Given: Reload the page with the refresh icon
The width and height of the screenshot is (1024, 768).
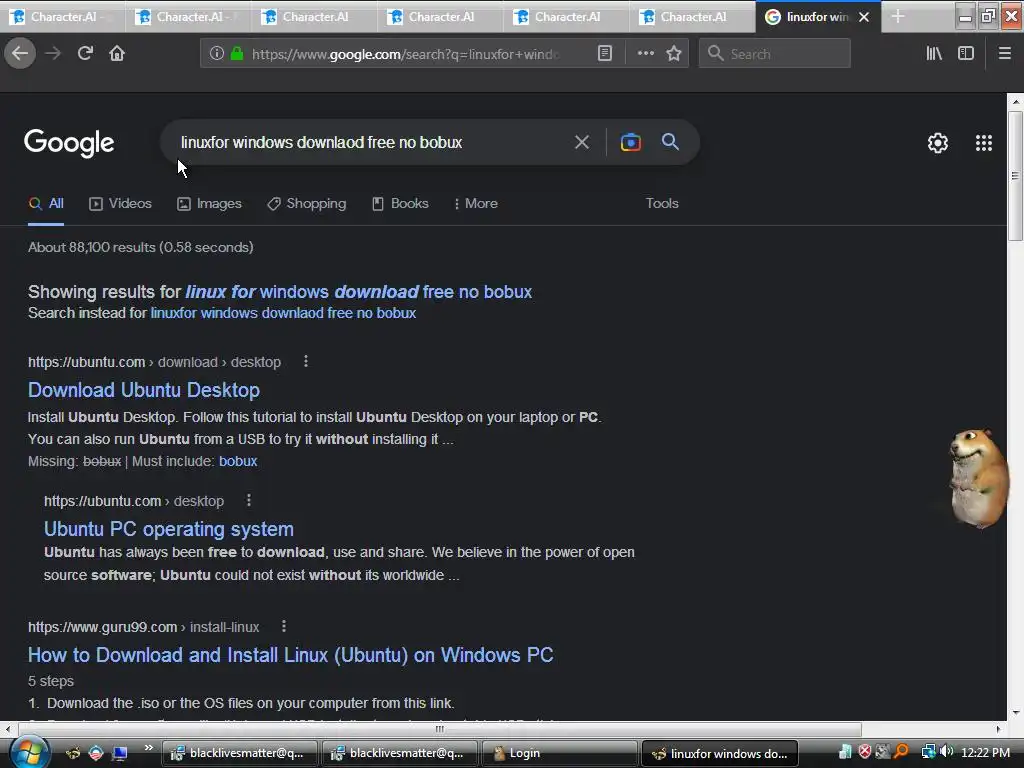Looking at the screenshot, I should coord(85,53).
